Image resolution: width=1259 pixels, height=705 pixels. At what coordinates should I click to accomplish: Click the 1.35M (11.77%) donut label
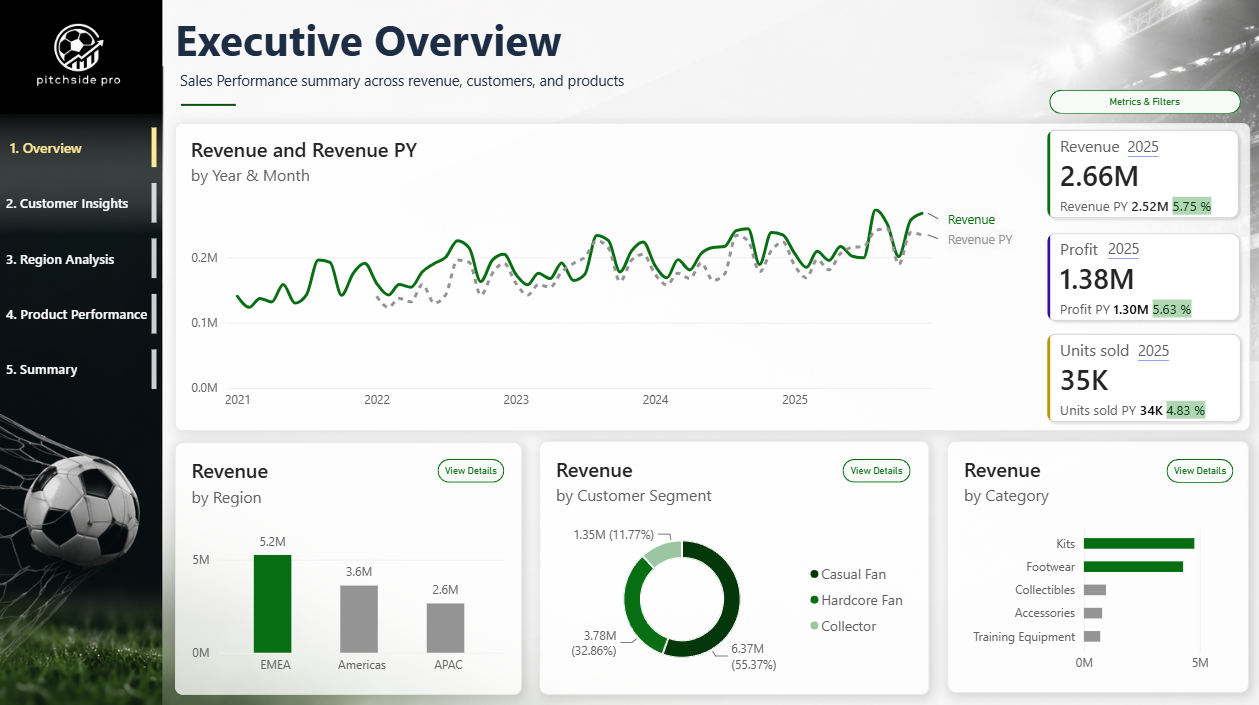coord(614,535)
